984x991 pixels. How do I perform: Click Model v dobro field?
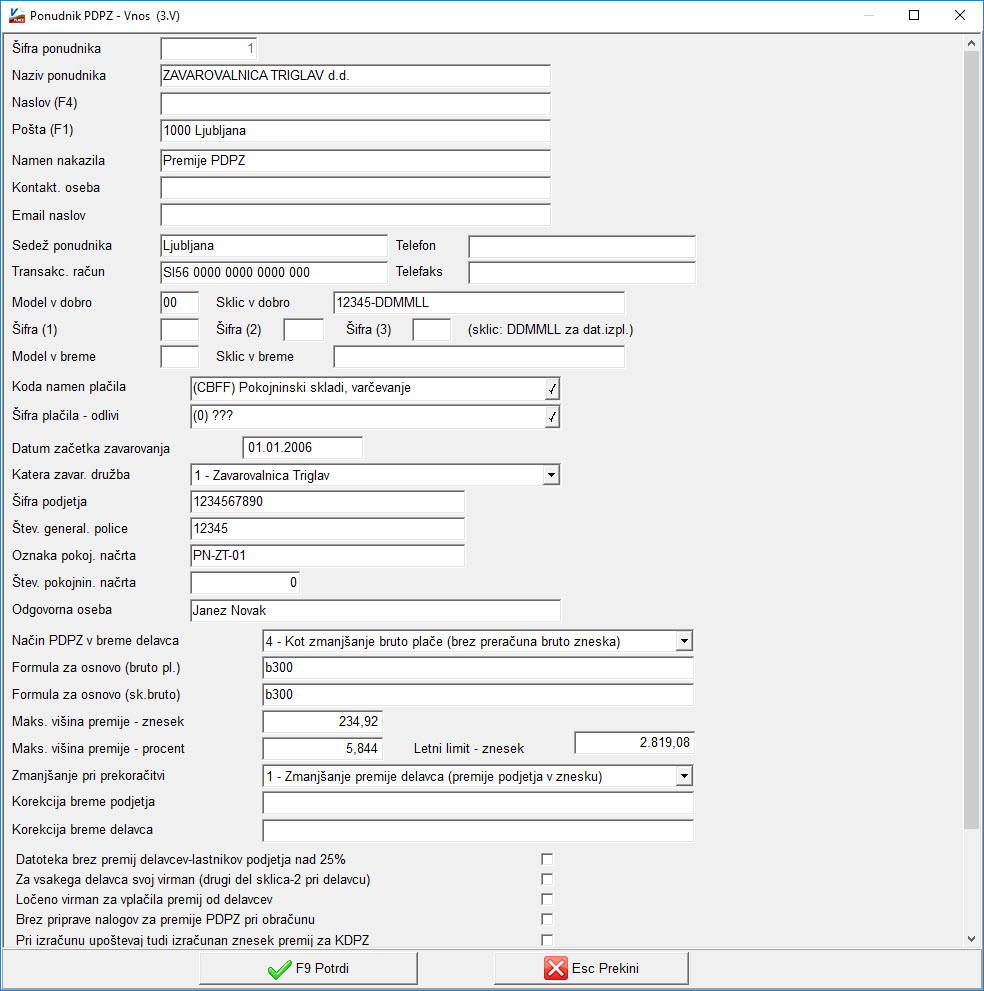coord(179,303)
